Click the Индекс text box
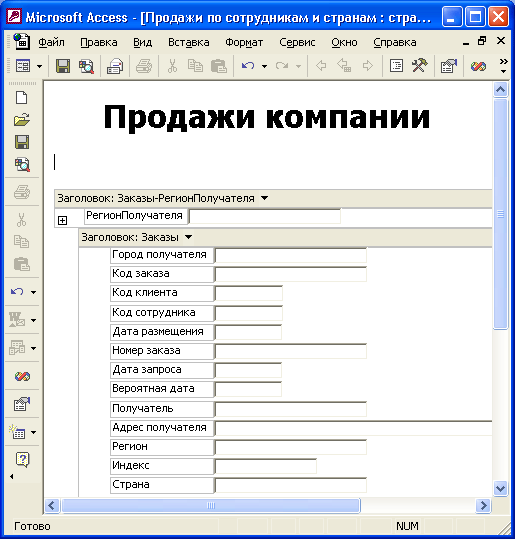Screen dimensions: 515x539 266,466
